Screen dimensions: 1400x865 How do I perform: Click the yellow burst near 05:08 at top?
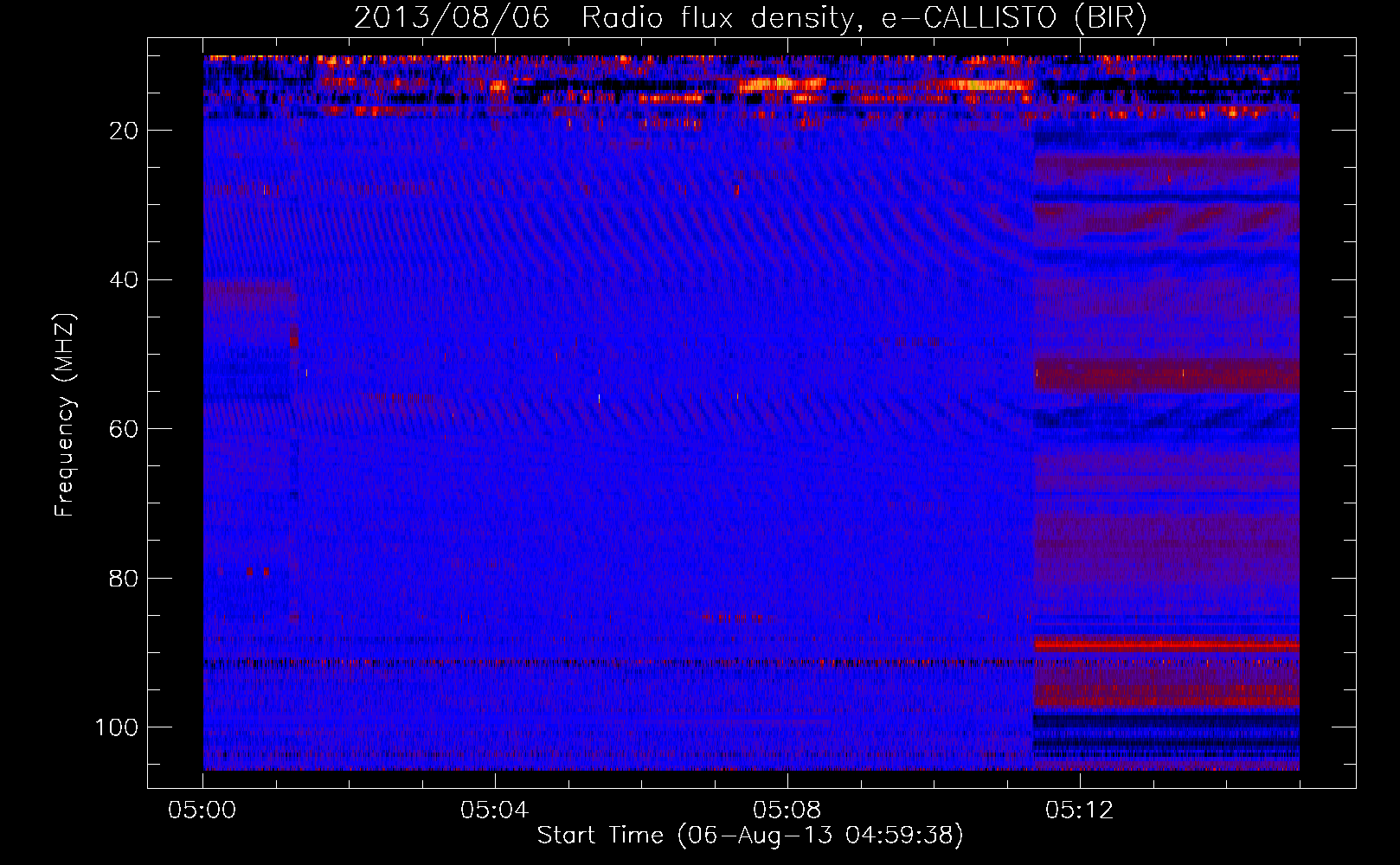(x=783, y=84)
